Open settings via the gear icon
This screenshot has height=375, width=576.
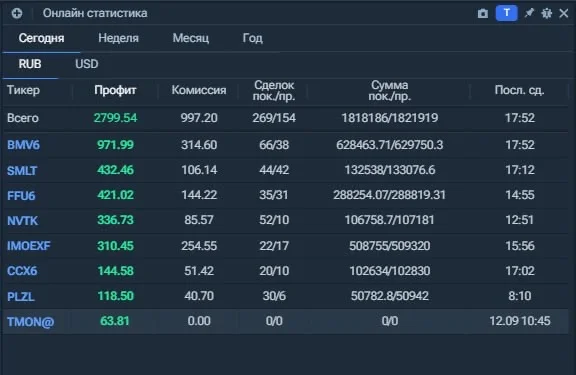(546, 14)
